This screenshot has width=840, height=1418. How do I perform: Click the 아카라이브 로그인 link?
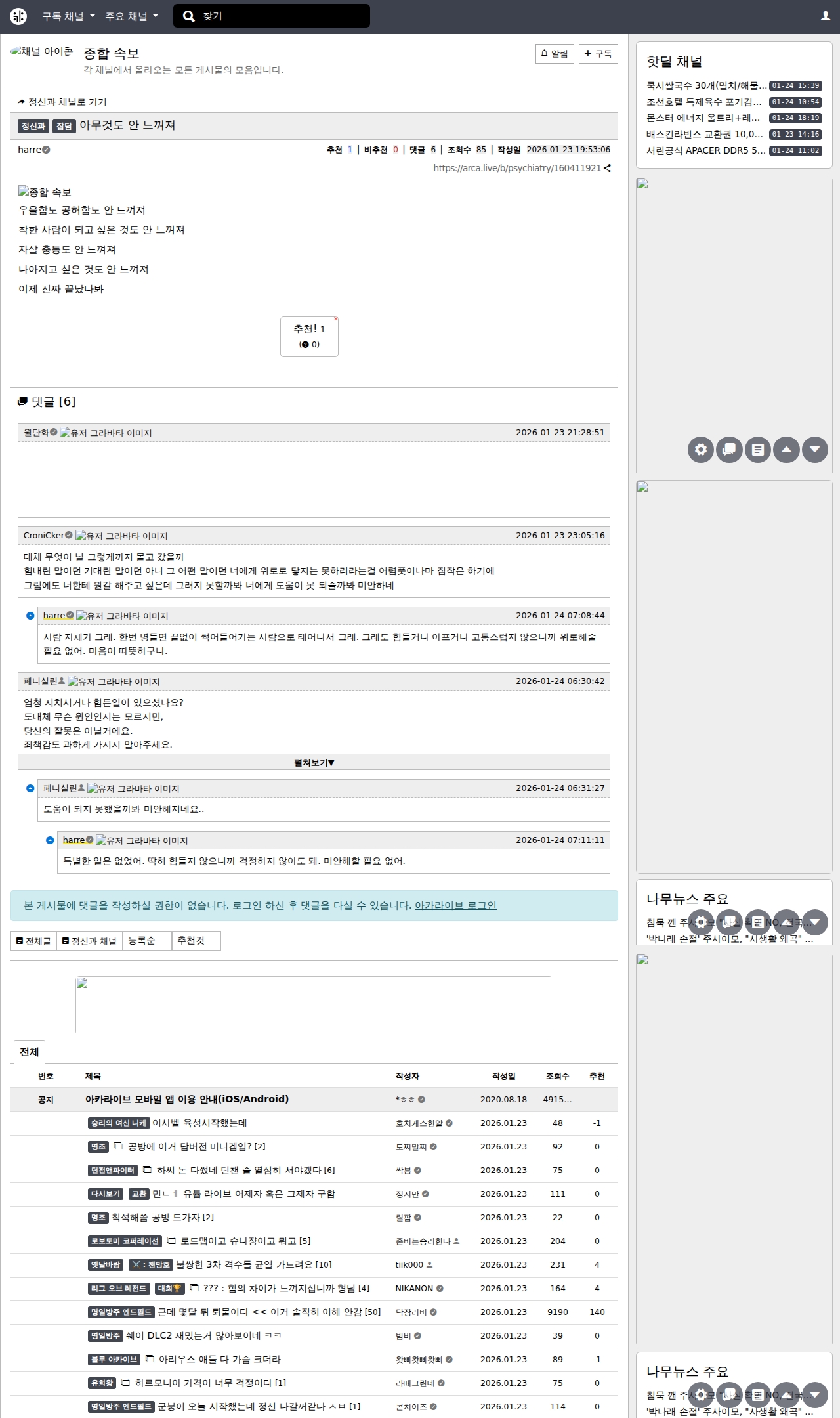pos(455,906)
